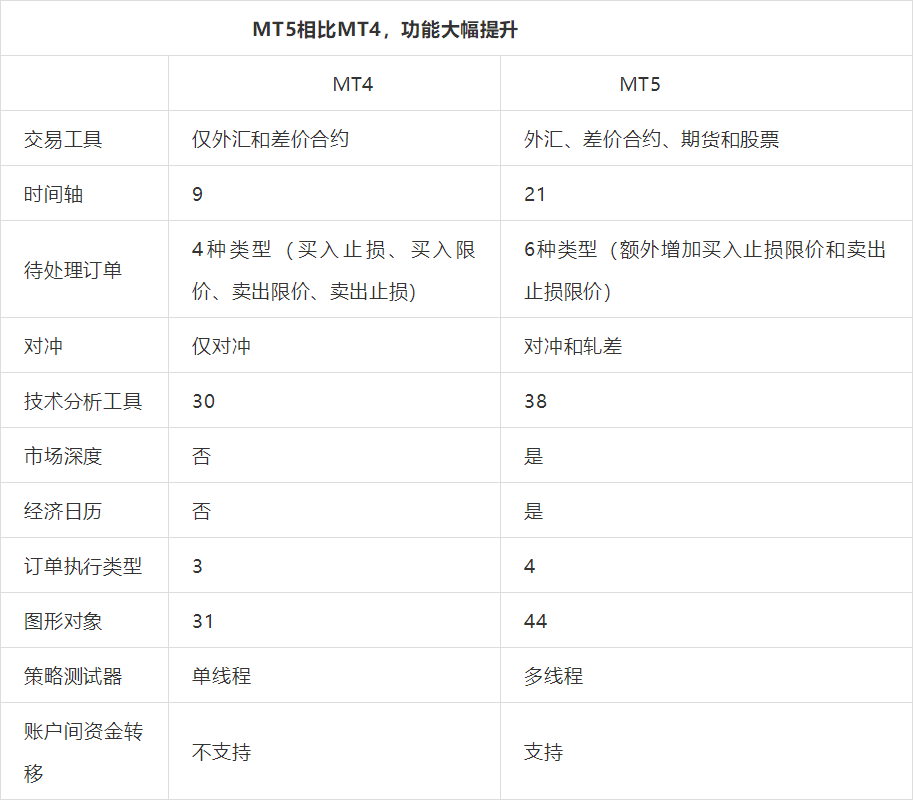Click the technical-analysis value '38'
This screenshot has width=913, height=800.
click(x=535, y=401)
